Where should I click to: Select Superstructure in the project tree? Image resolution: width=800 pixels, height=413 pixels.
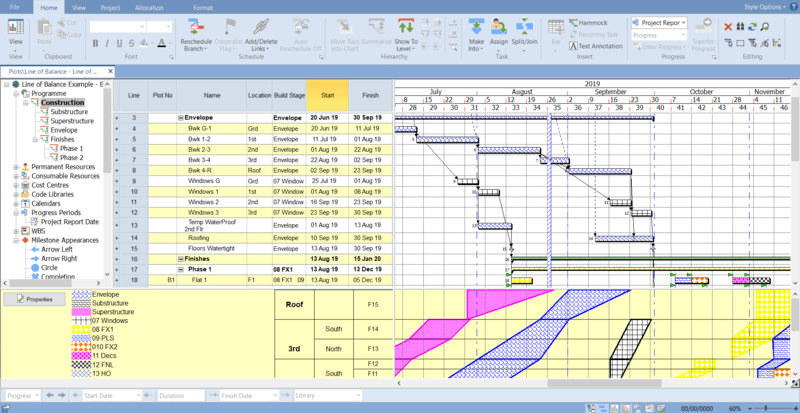(70, 120)
